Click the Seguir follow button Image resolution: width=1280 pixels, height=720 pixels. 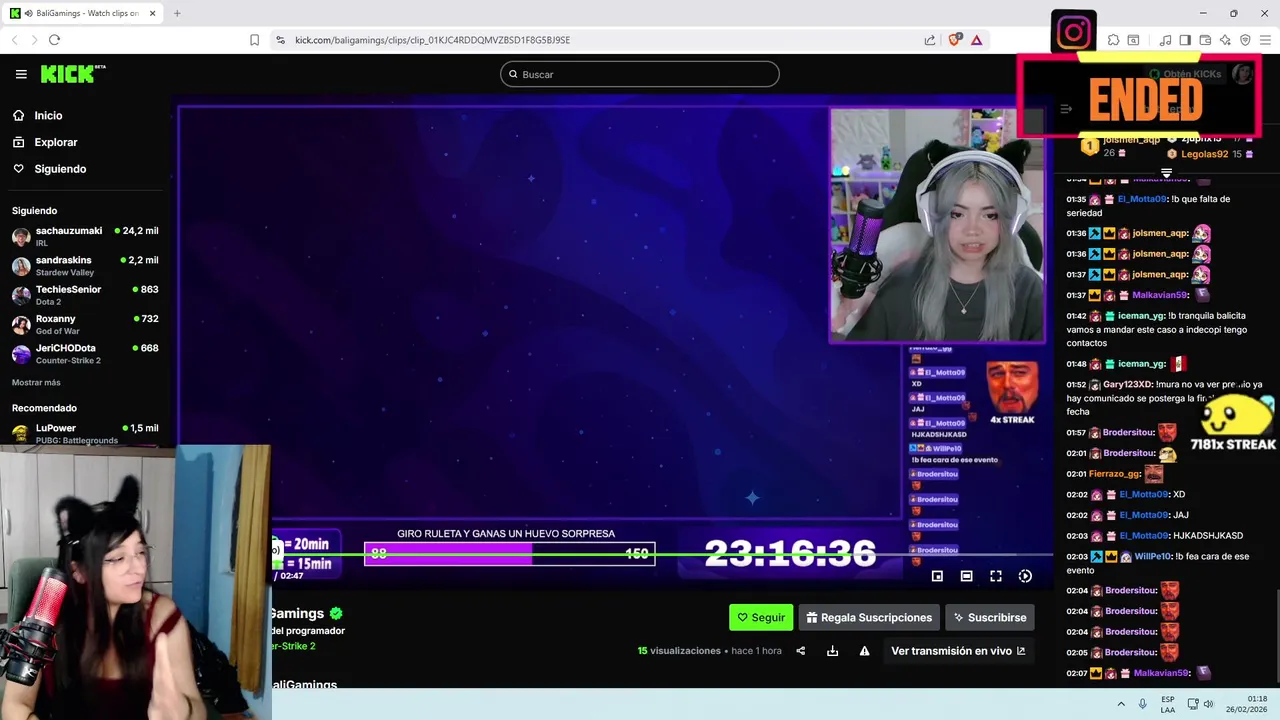(761, 618)
